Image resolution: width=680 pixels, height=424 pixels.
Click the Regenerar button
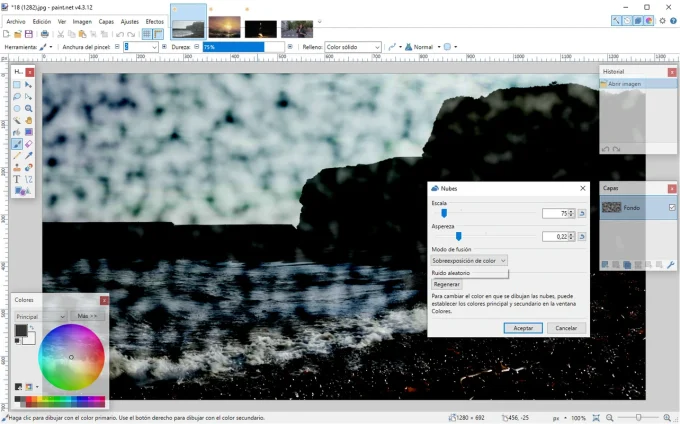[447, 284]
